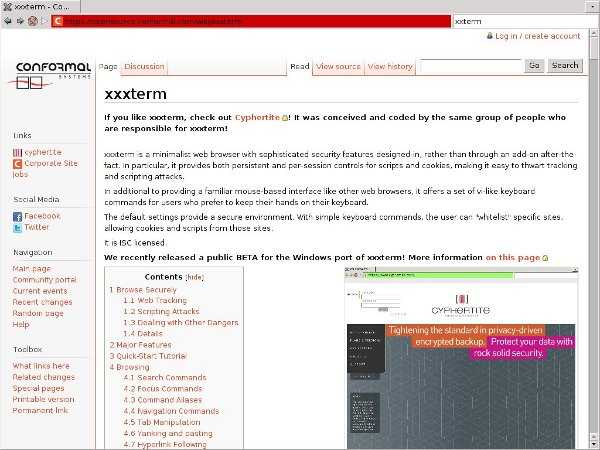Click the stop loading icon
The width and height of the screenshot is (600, 450).
coord(33,21)
